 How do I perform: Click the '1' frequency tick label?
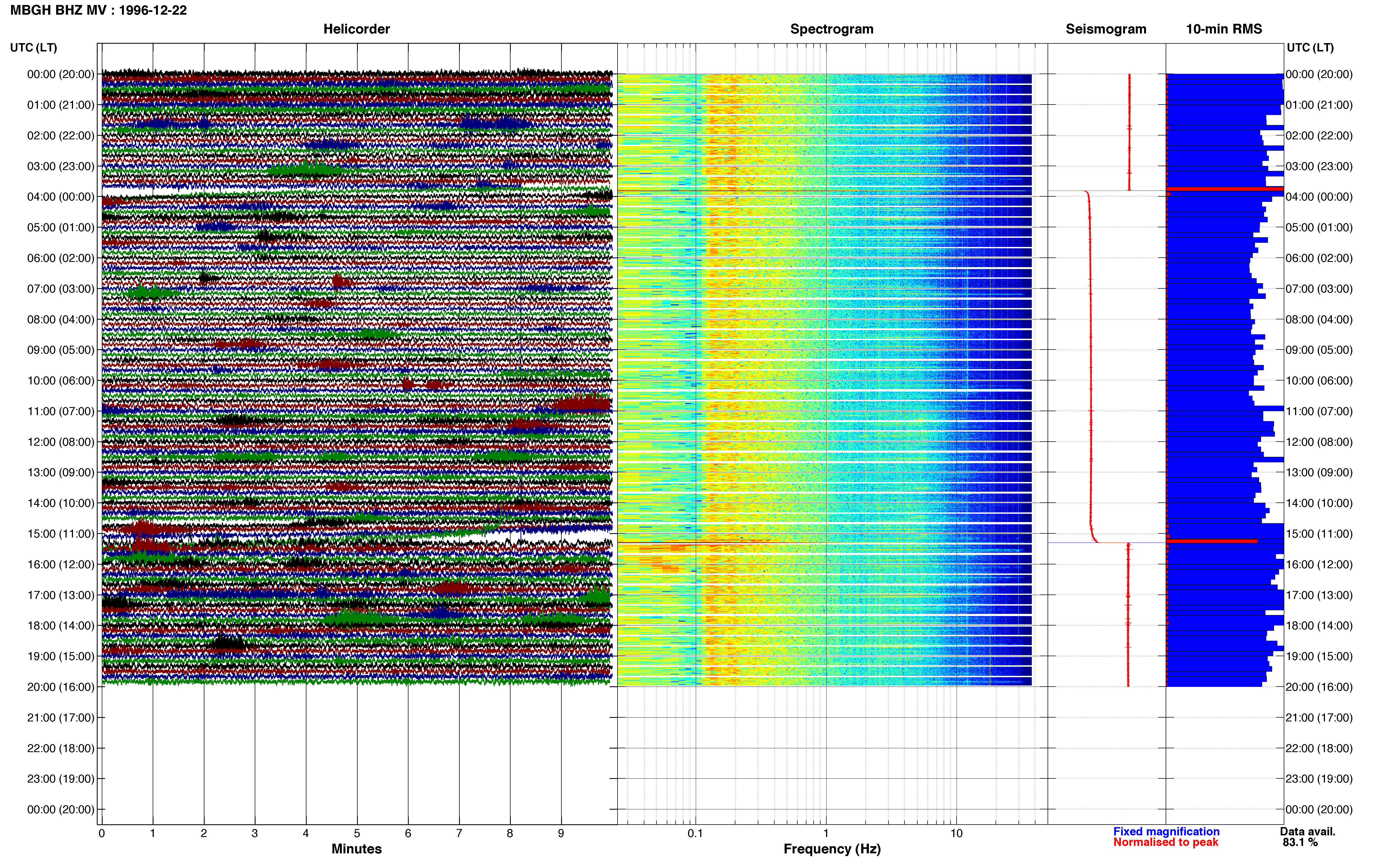coord(826,833)
